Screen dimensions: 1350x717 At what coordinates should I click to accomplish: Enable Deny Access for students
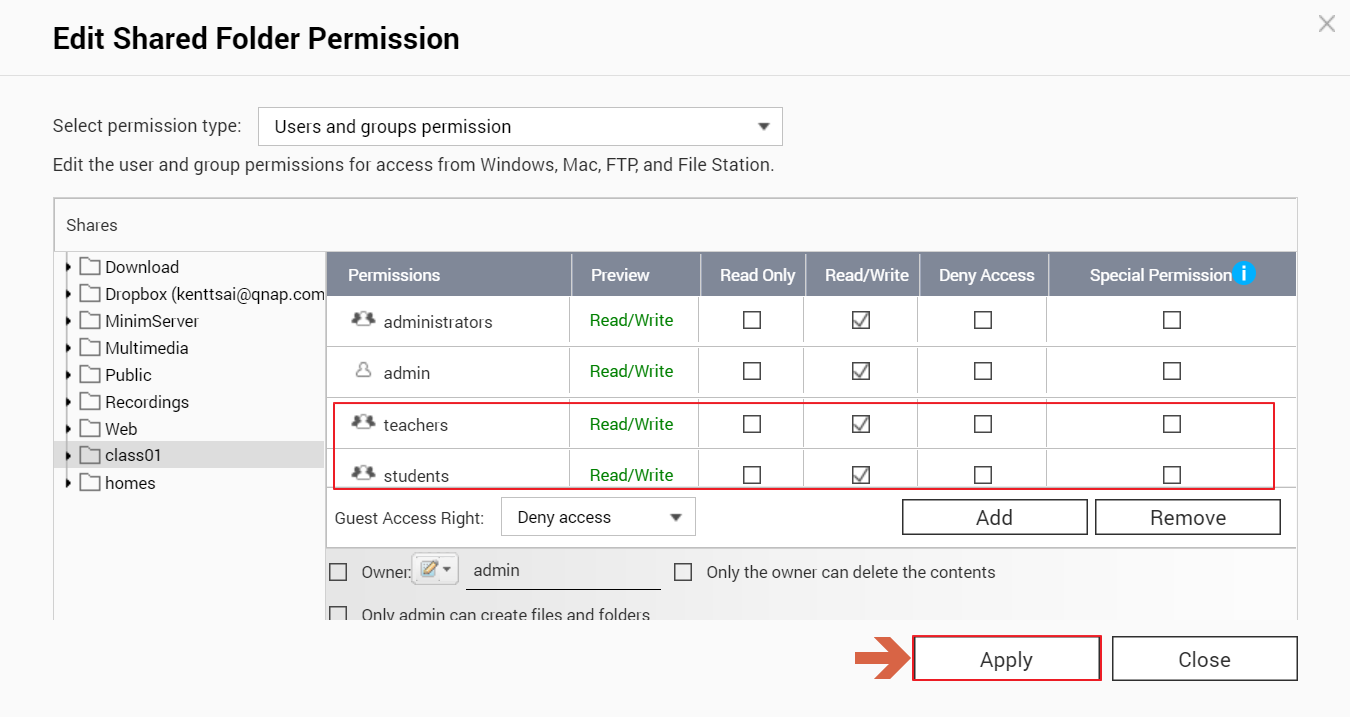[x=983, y=475]
